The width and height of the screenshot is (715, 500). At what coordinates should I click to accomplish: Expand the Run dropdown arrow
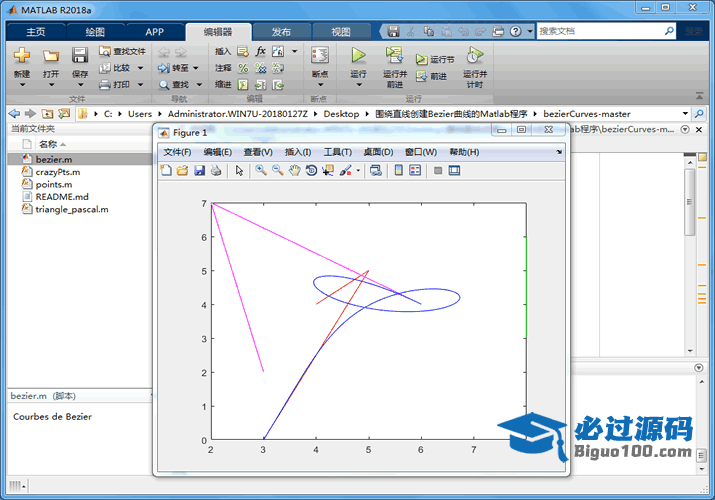(359, 85)
